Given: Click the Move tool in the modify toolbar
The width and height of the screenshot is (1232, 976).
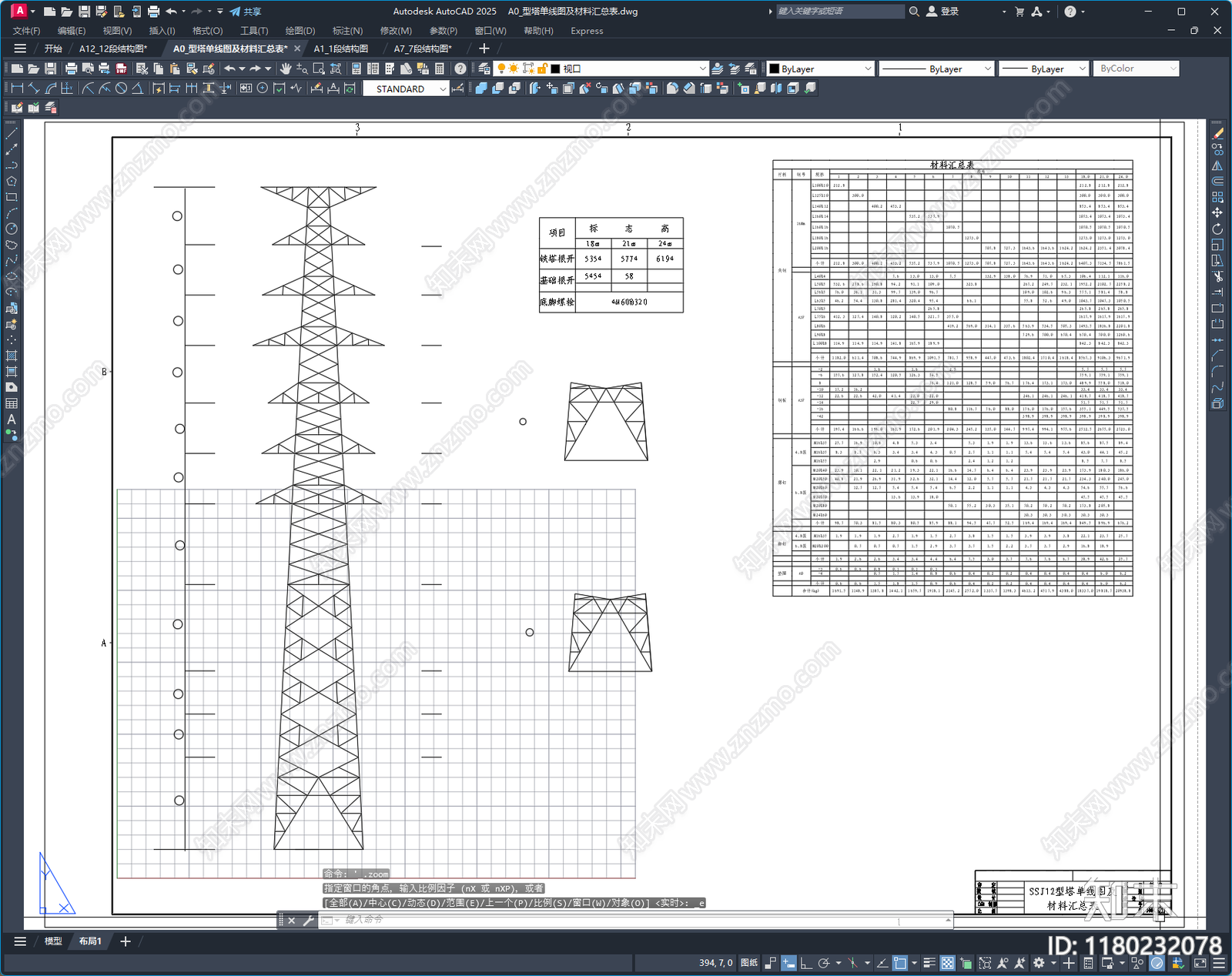Looking at the screenshot, I should (1217, 212).
